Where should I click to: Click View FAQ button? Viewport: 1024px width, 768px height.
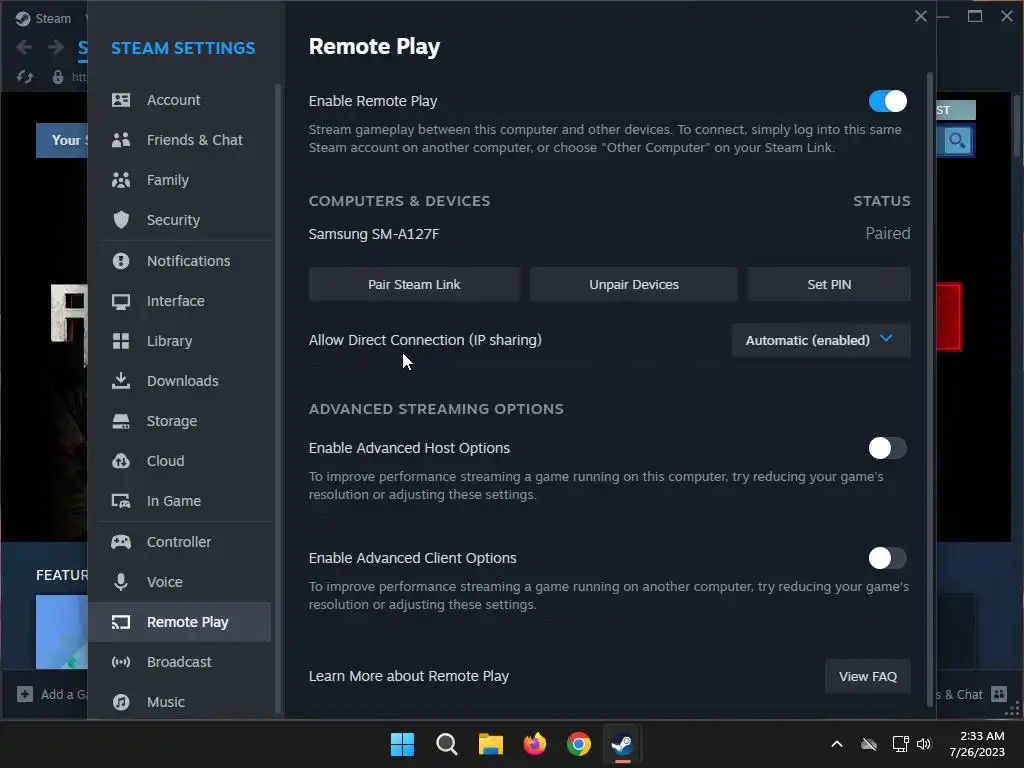(x=867, y=677)
